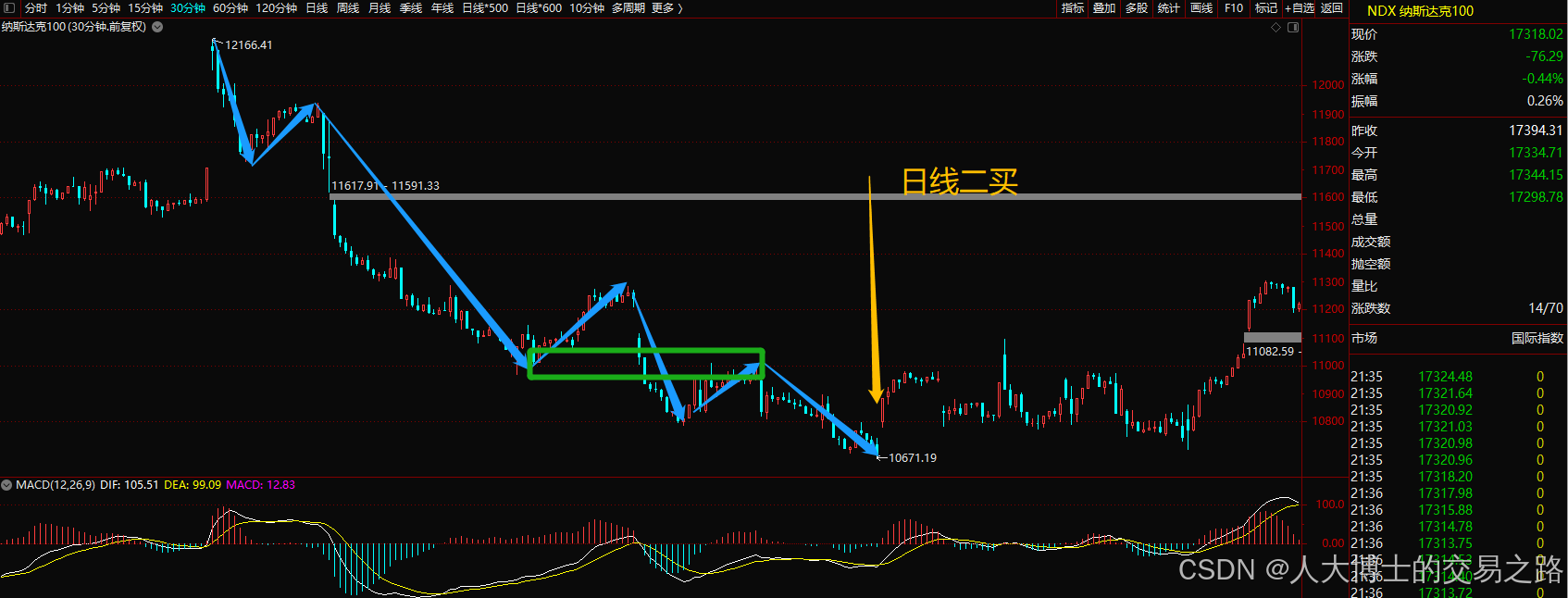
Task: Select the 30分钟 period
Action: pos(188,8)
